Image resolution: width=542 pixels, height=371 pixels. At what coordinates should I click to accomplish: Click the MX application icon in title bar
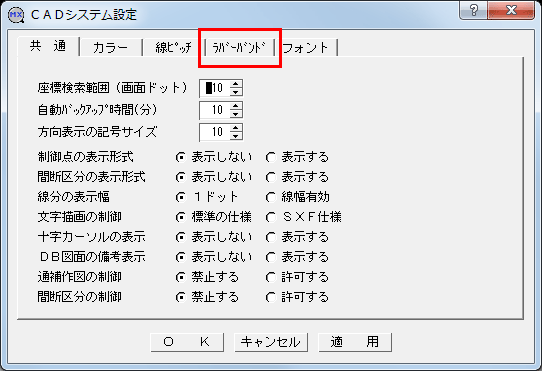tap(16, 15)
